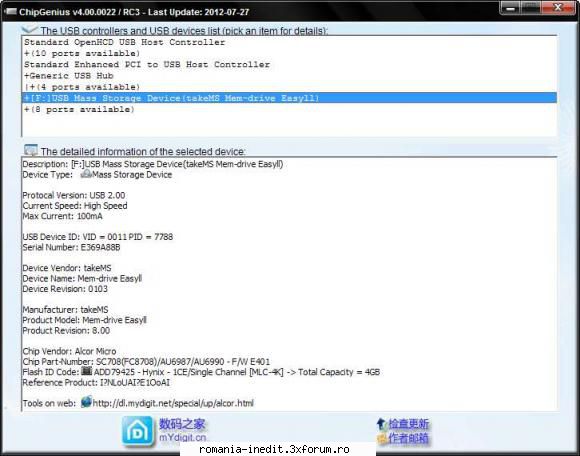
Task: Click the chip icon beside Flash ID Code
Action: pyautogui.click(x=87, y=371)
